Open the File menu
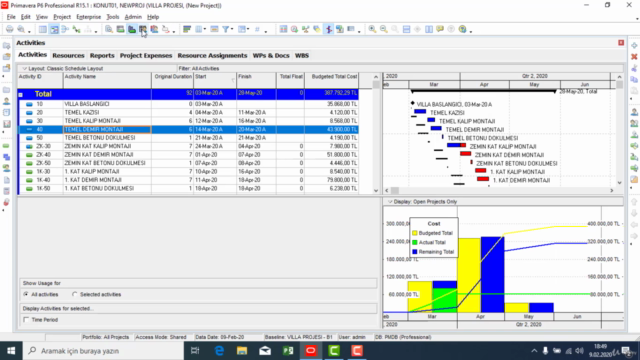 click(11, 17)
